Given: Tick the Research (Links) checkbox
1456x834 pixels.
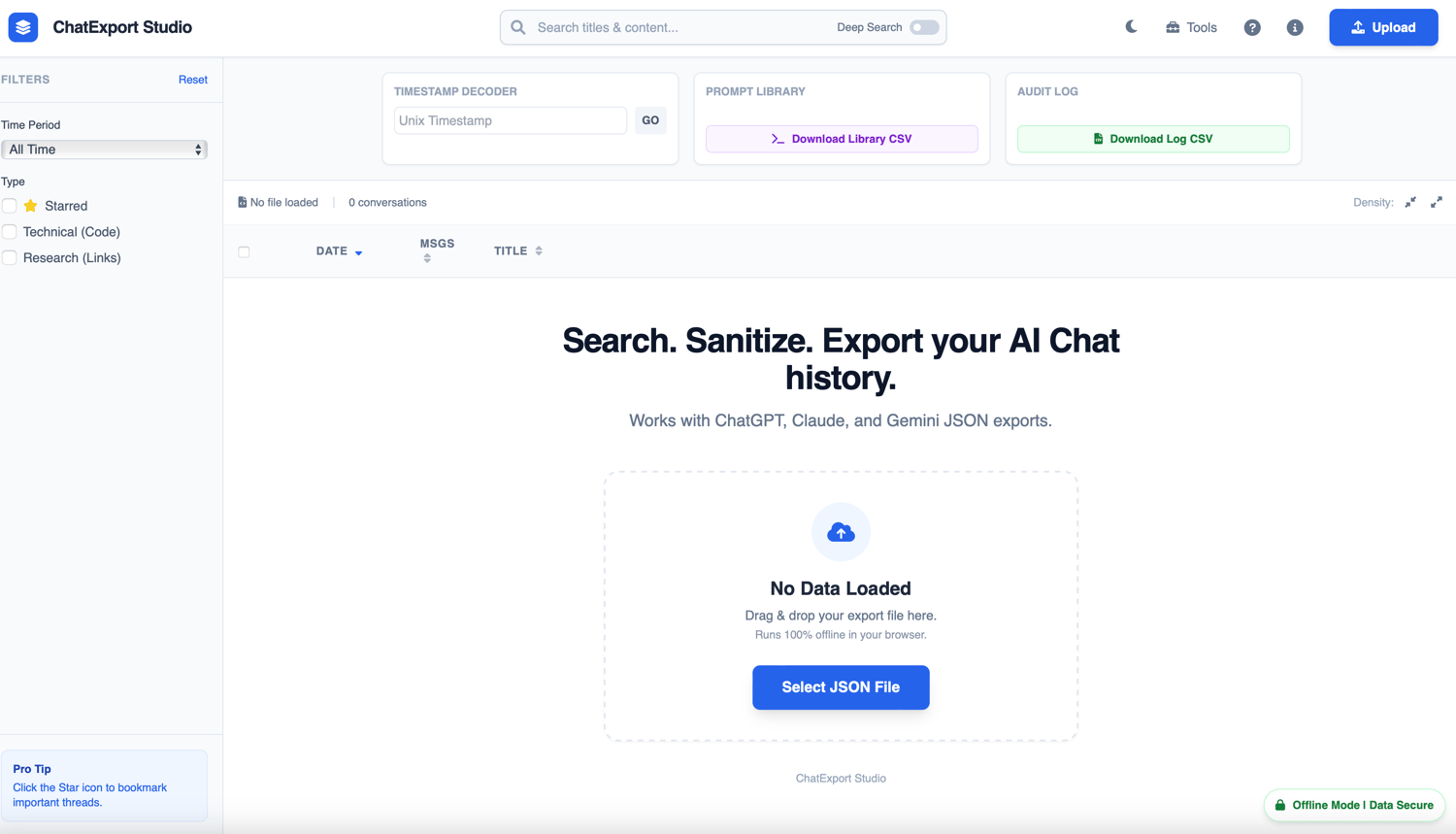Looking at the screenshot, I should (10, 258).
